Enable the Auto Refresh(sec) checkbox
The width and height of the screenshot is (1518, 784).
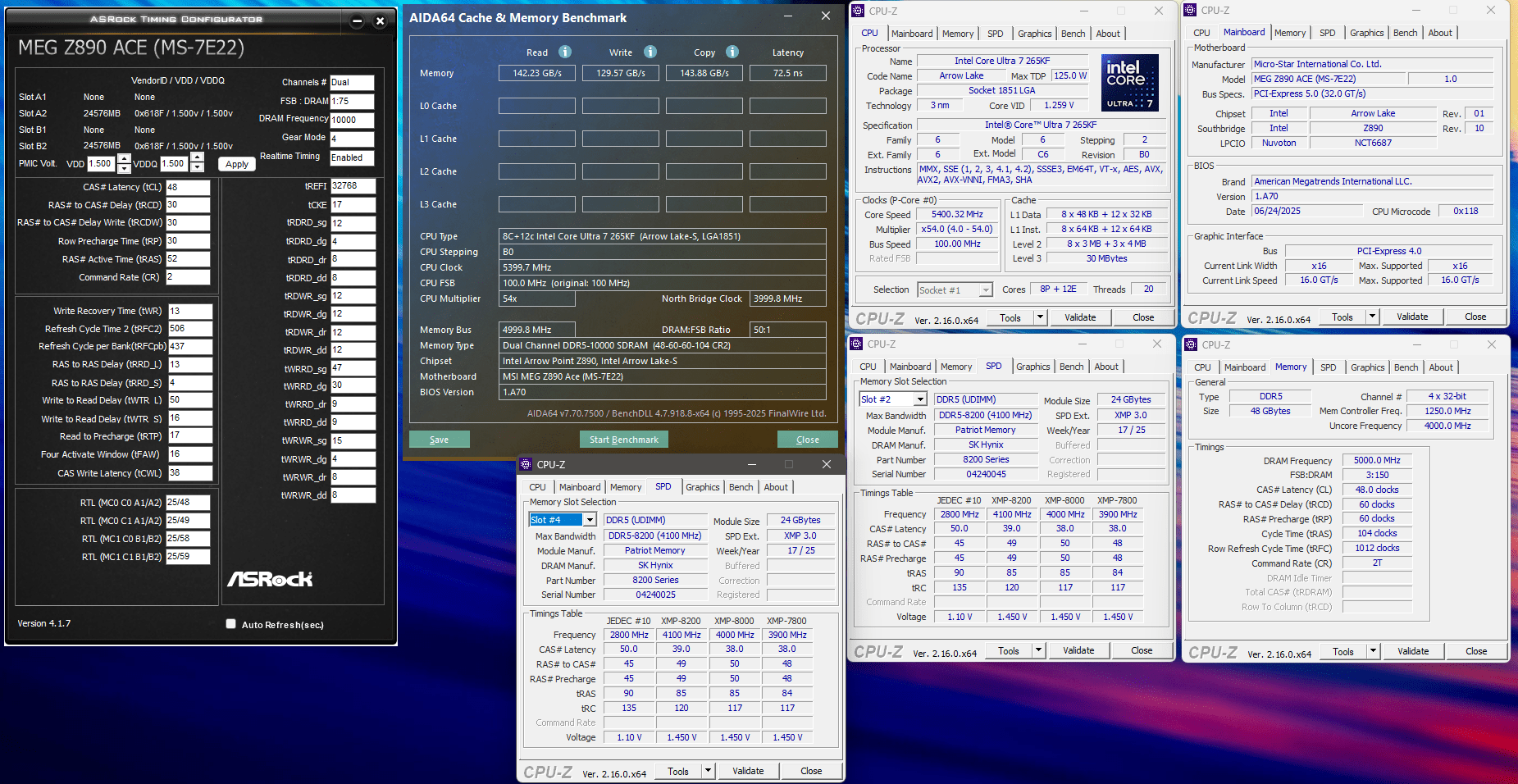(231, 624)
